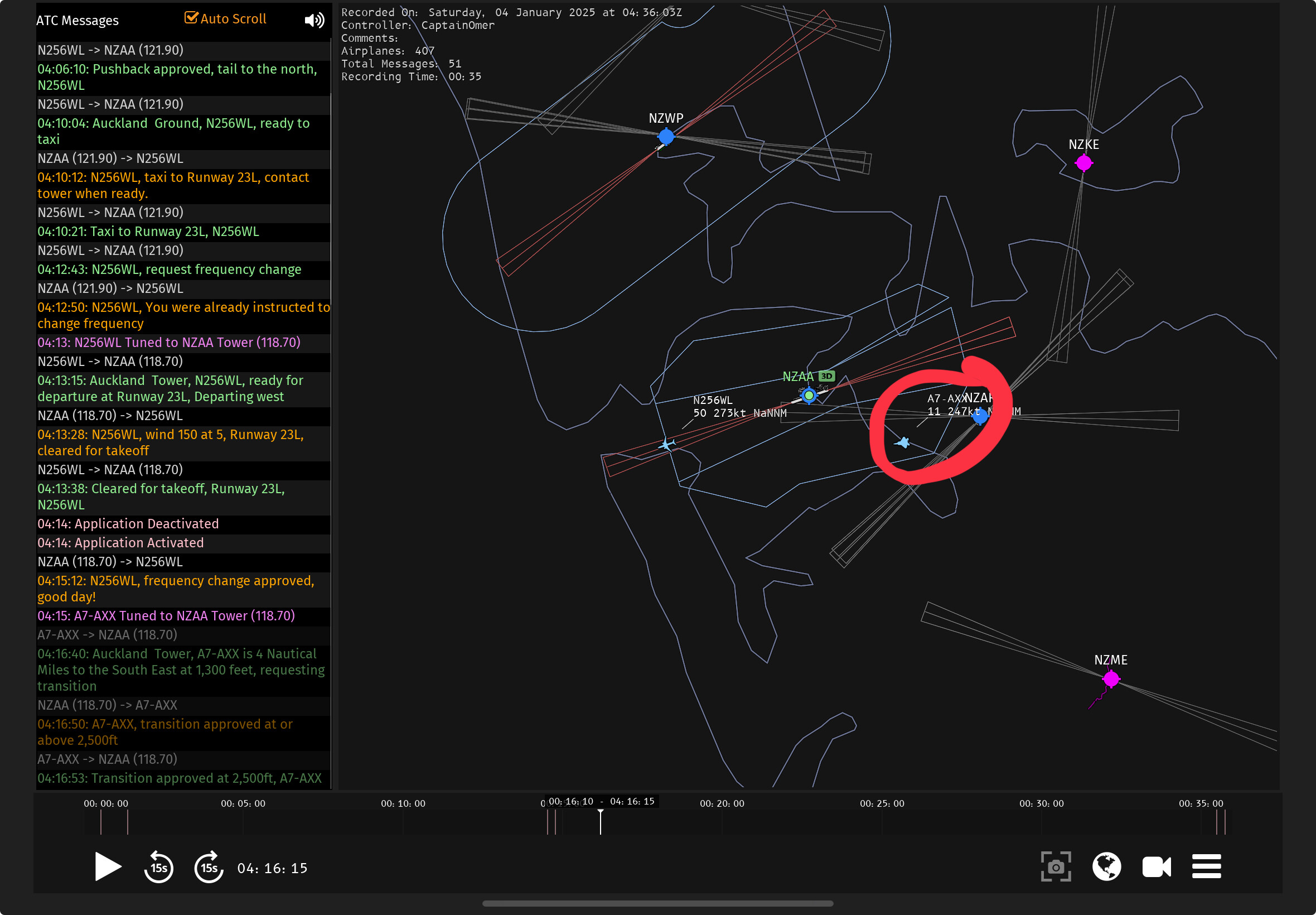Select the NZWP airport marker
Viewport: 1316px width, 915px height.
pos(666,137)
